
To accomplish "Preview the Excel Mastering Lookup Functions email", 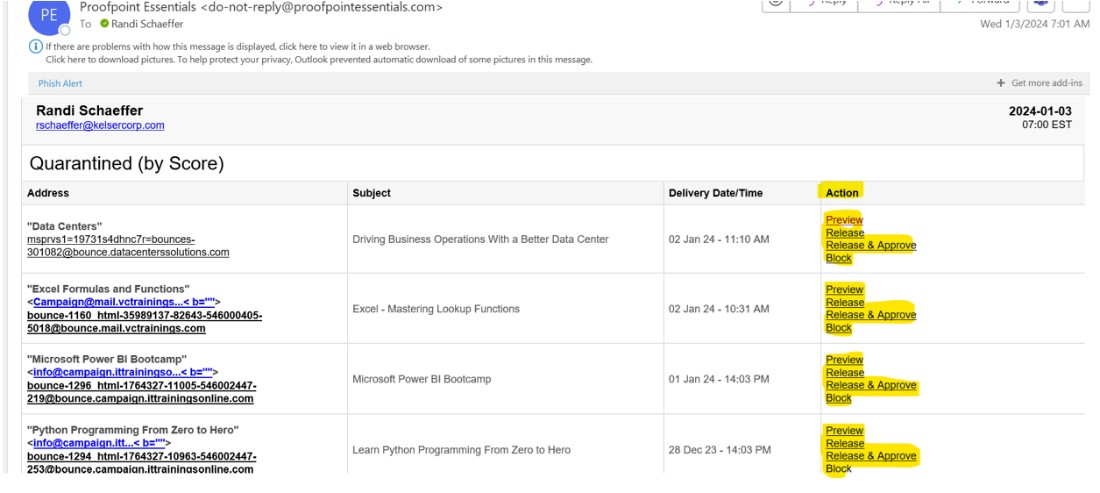I will click(844, 290).
